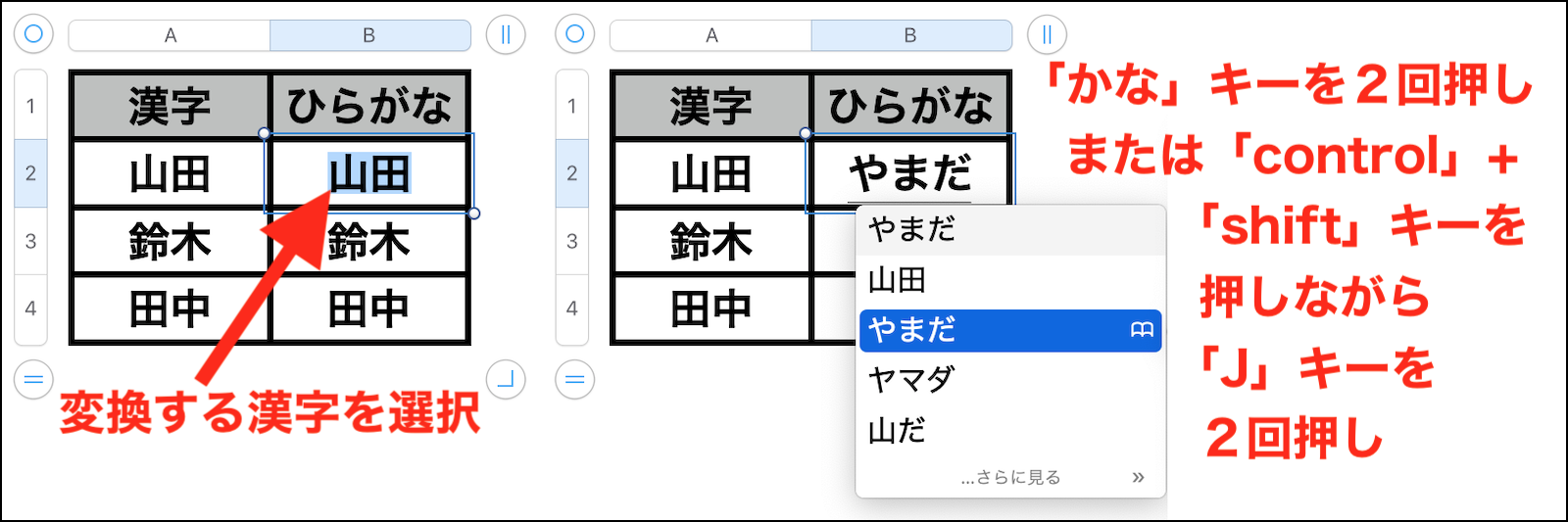The image size is (1568, 522).
Task: Pick the 山だ conversion candidate
Action: tap(897, 430)
